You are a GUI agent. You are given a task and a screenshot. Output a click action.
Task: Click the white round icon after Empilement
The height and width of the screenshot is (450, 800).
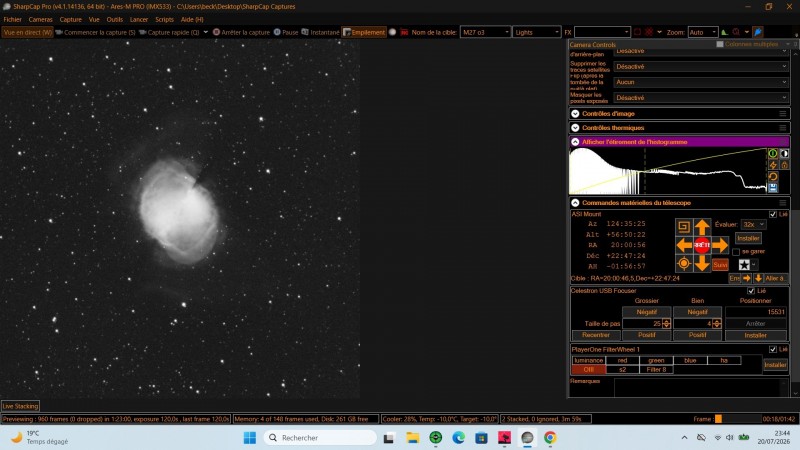(392, 32)
